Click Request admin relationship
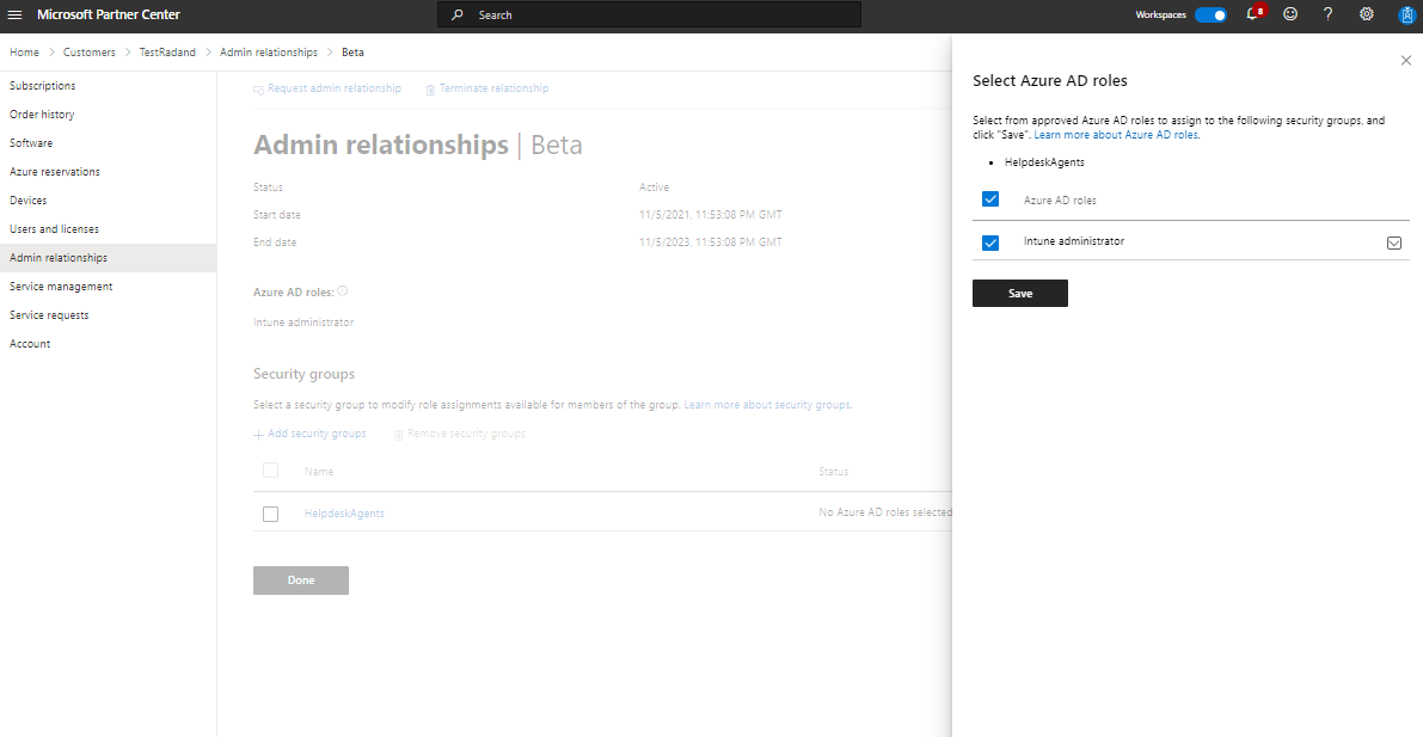 327,88
